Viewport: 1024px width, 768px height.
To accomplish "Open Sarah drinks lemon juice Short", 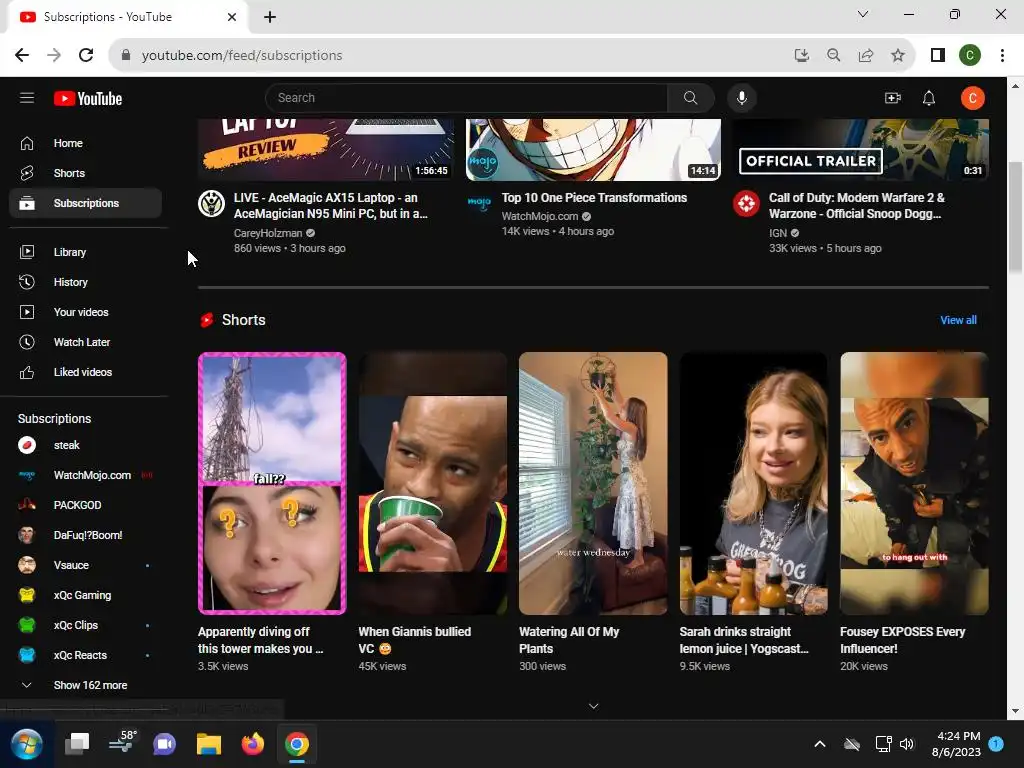I will pos(754,483).
